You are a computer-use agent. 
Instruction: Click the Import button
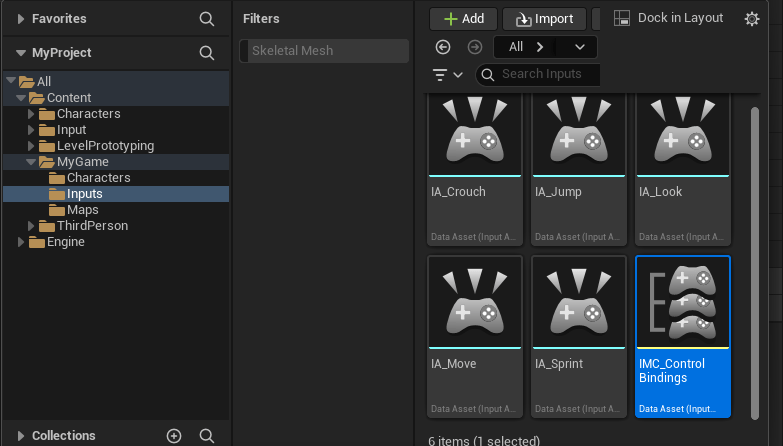point(544,19)
